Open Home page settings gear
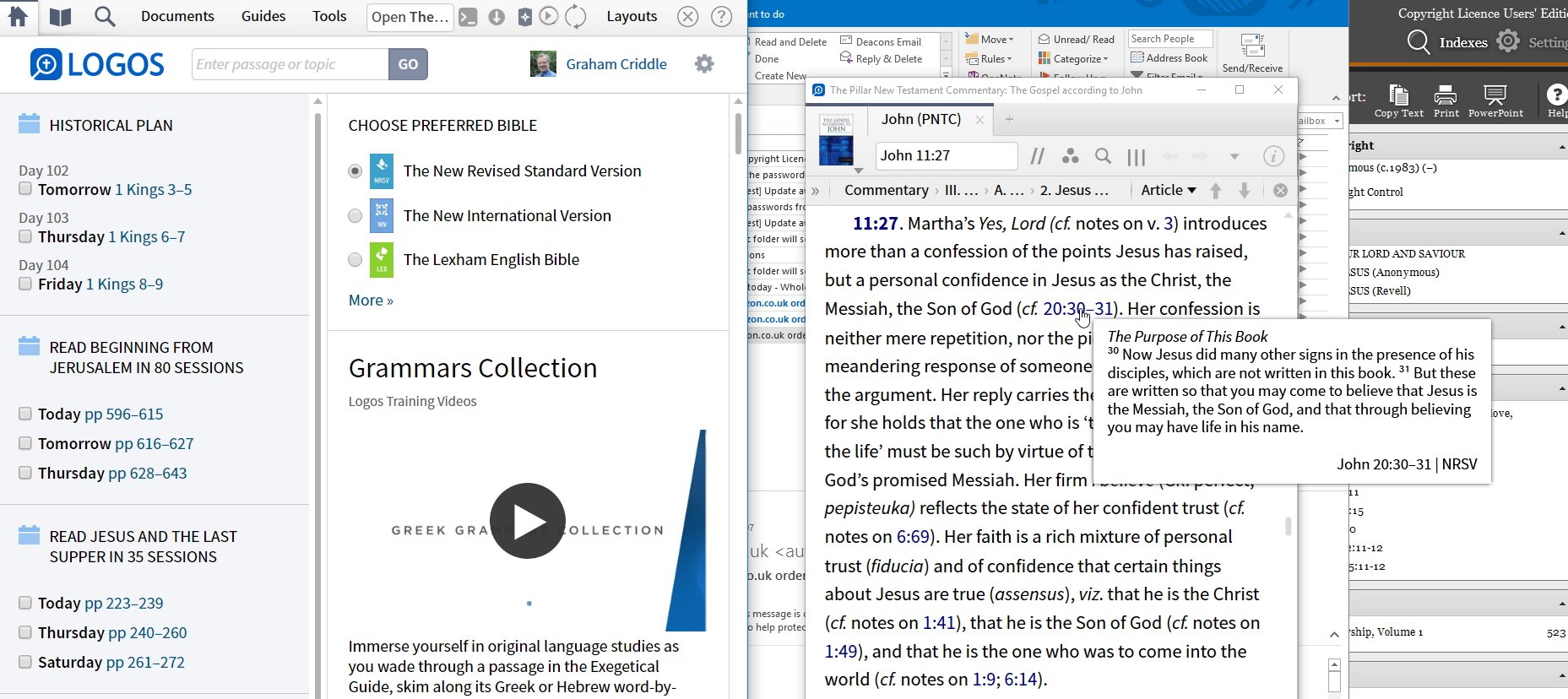The width and height of the screenshot is (1568, 699). [x=704, y=64]
